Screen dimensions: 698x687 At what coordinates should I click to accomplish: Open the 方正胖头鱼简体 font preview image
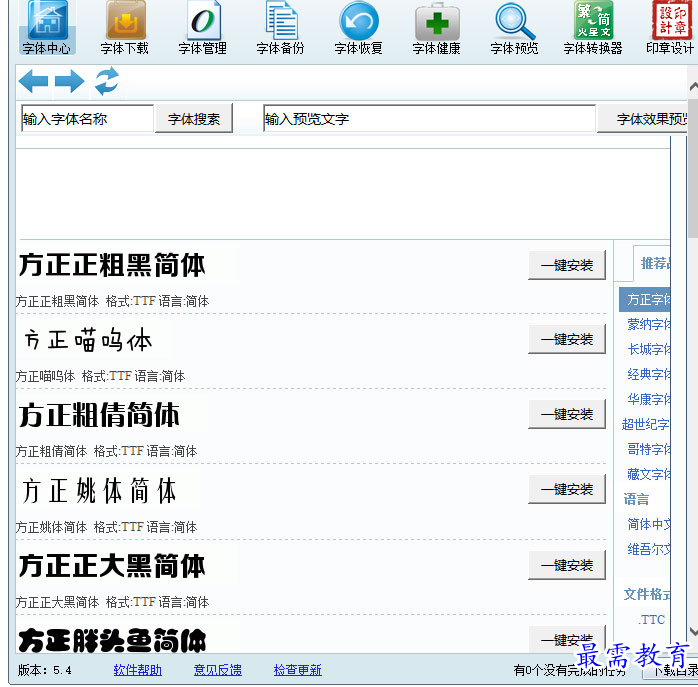[x=112, y=640]
